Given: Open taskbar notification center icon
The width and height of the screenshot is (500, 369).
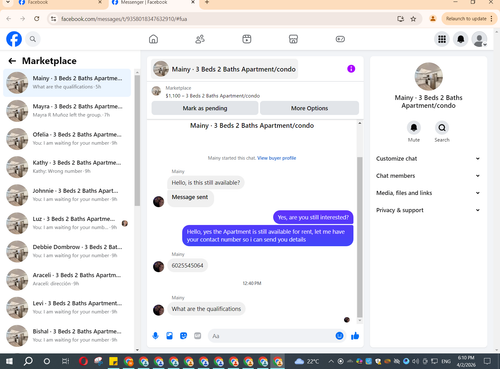Looking at the screenshot, I should (487, 361).
